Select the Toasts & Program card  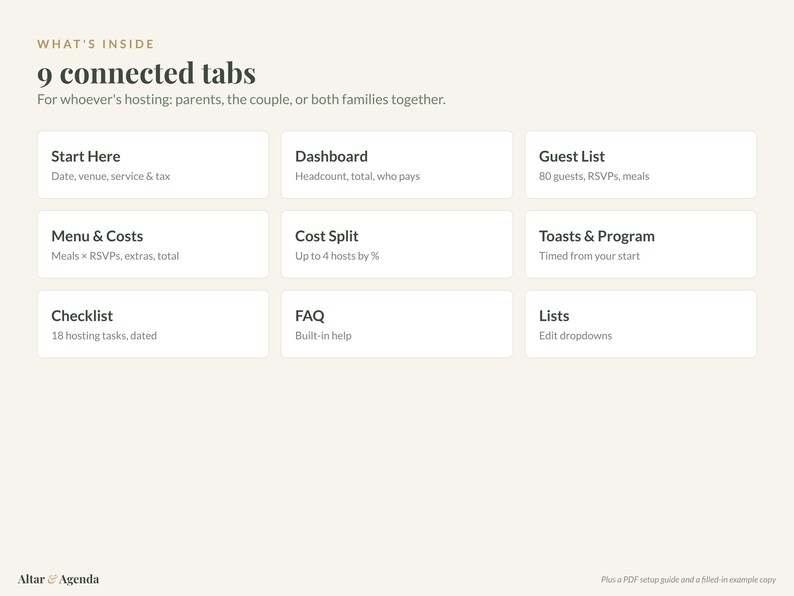641,244
